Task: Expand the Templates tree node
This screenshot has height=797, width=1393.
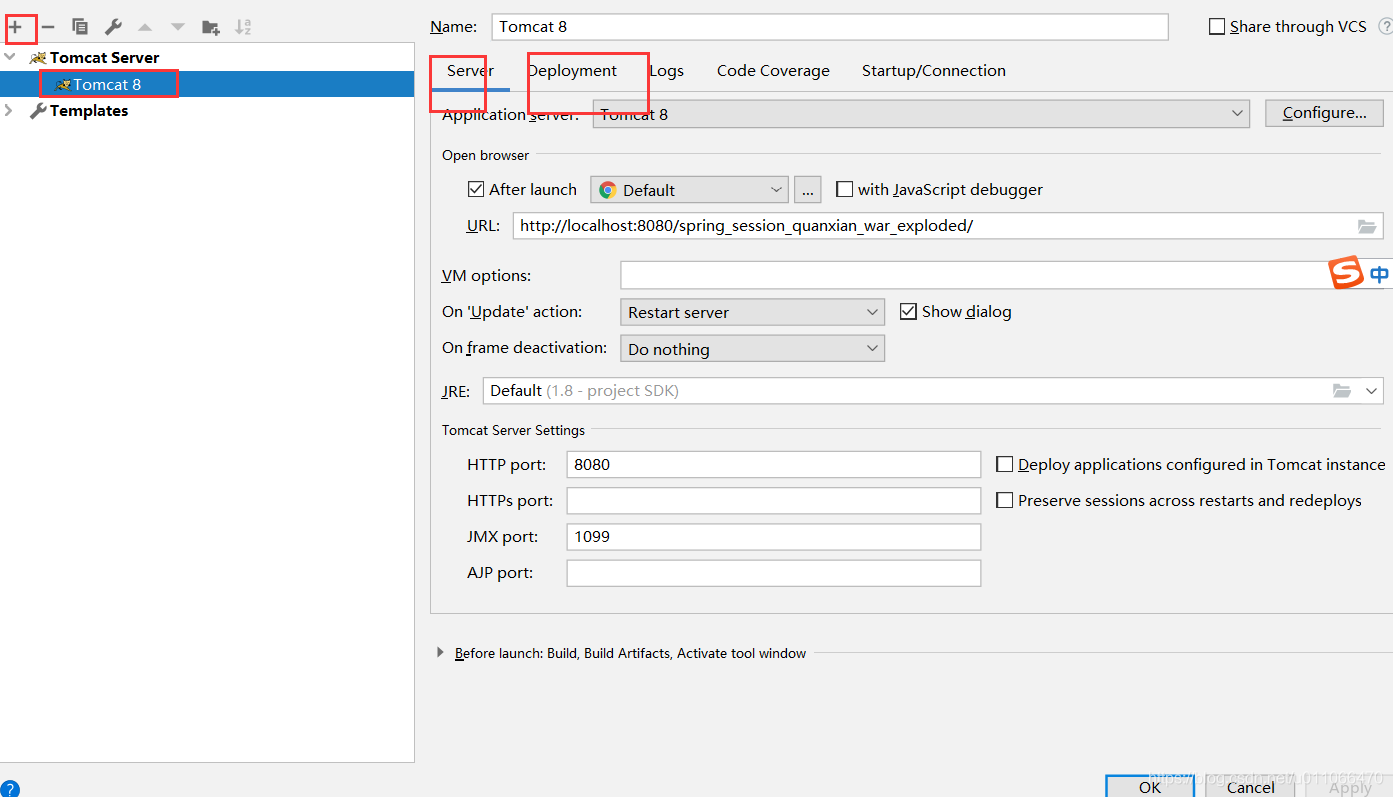Action: tap(10, 111)
